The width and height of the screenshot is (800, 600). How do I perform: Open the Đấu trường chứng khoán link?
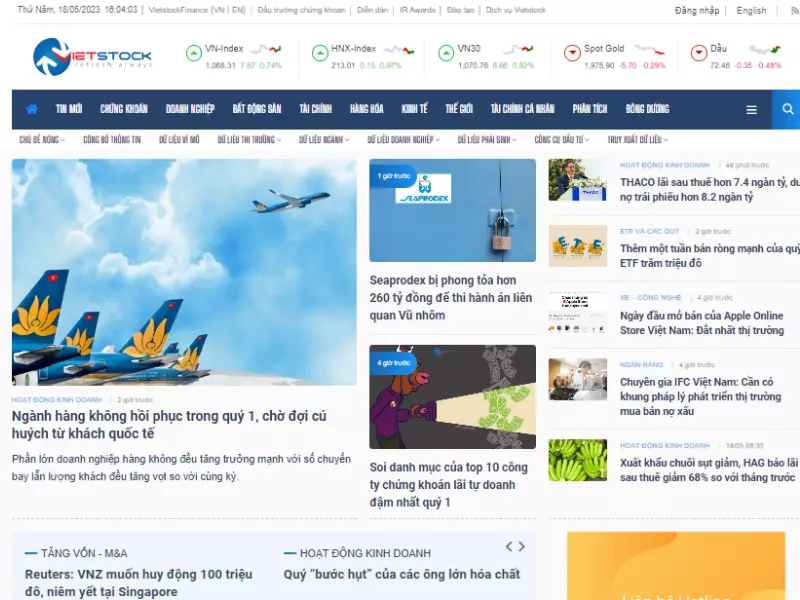coord(301,10)
